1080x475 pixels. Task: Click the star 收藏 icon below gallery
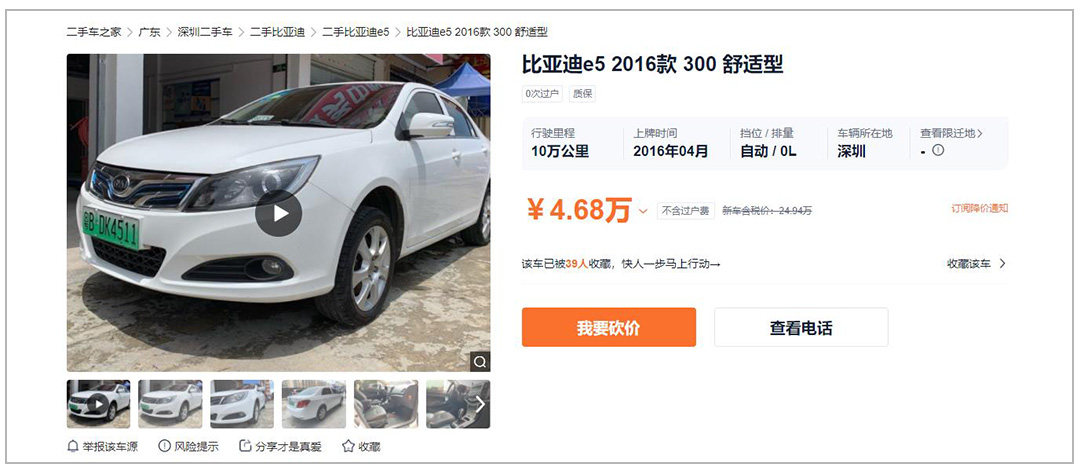[348, 446]
